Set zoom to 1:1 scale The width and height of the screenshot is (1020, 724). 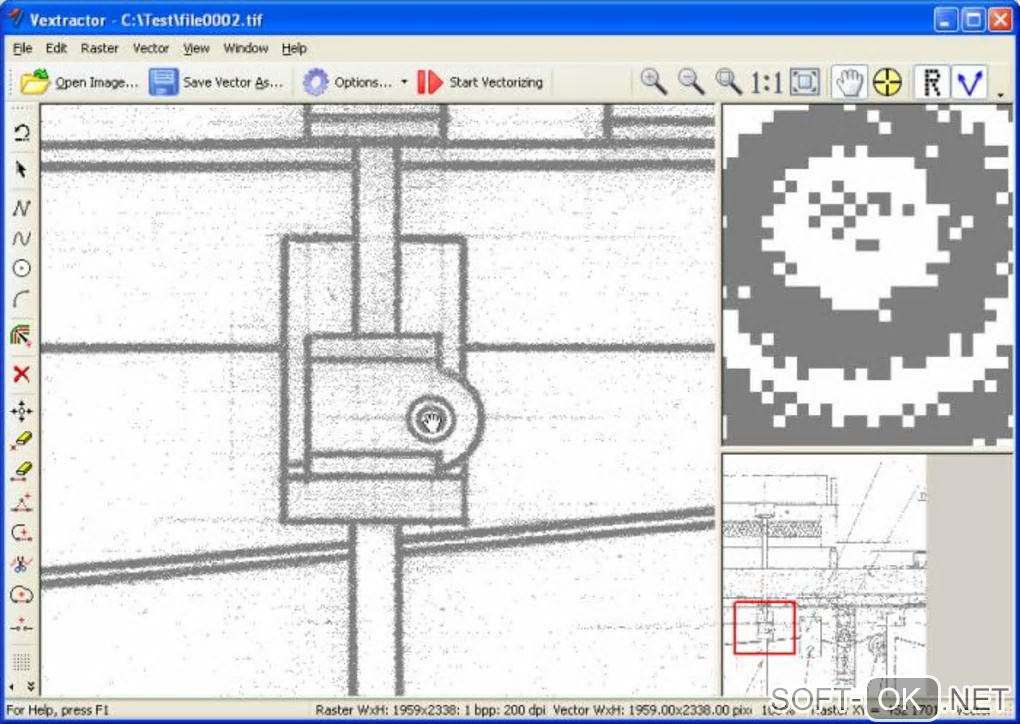coord(766,83)
